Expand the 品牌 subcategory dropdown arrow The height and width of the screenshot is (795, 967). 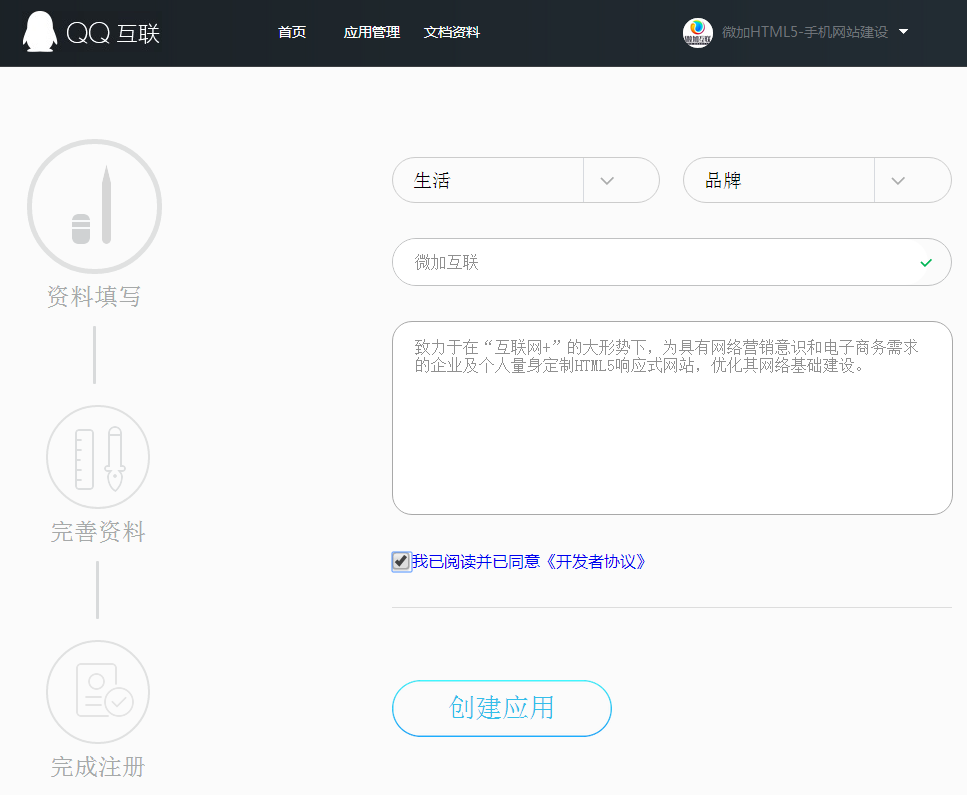pos(898,181)
